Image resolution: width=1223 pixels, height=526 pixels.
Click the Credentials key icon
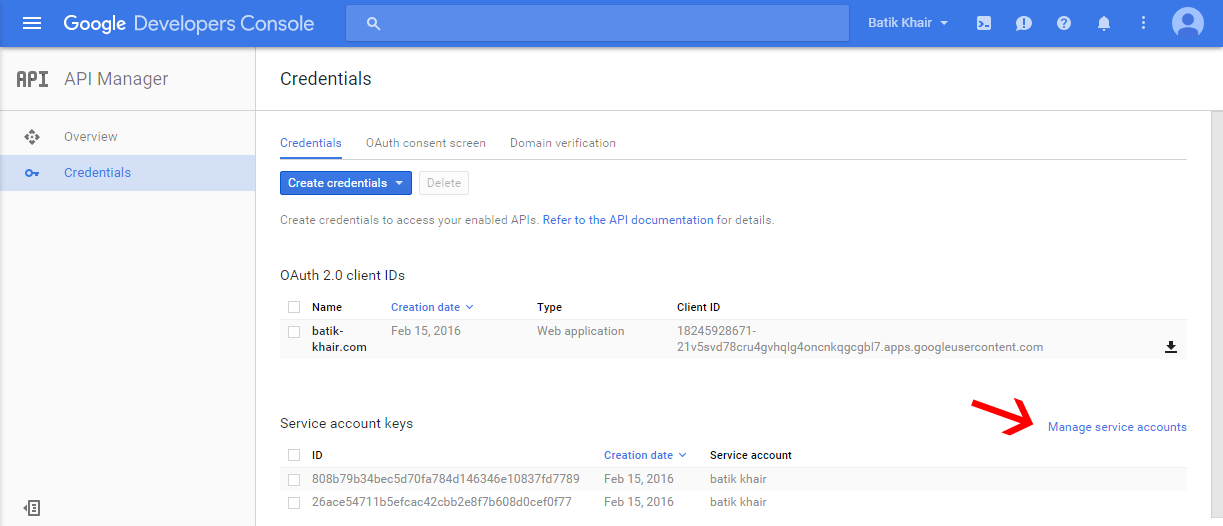click(32, 173)
